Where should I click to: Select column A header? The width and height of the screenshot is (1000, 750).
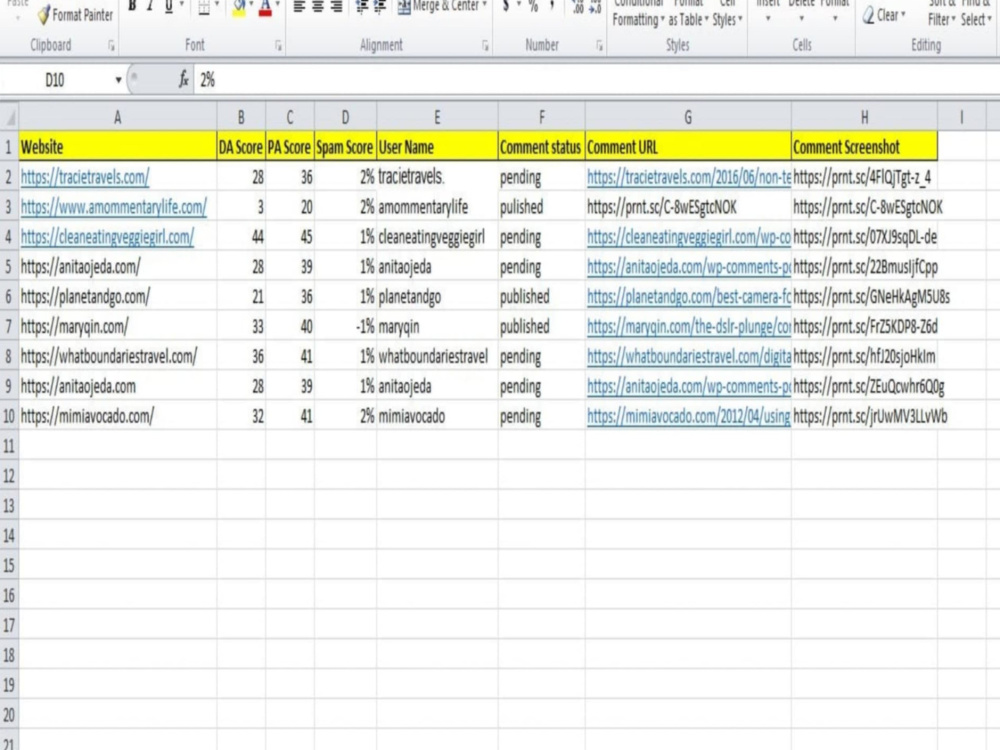click(117, 117)
